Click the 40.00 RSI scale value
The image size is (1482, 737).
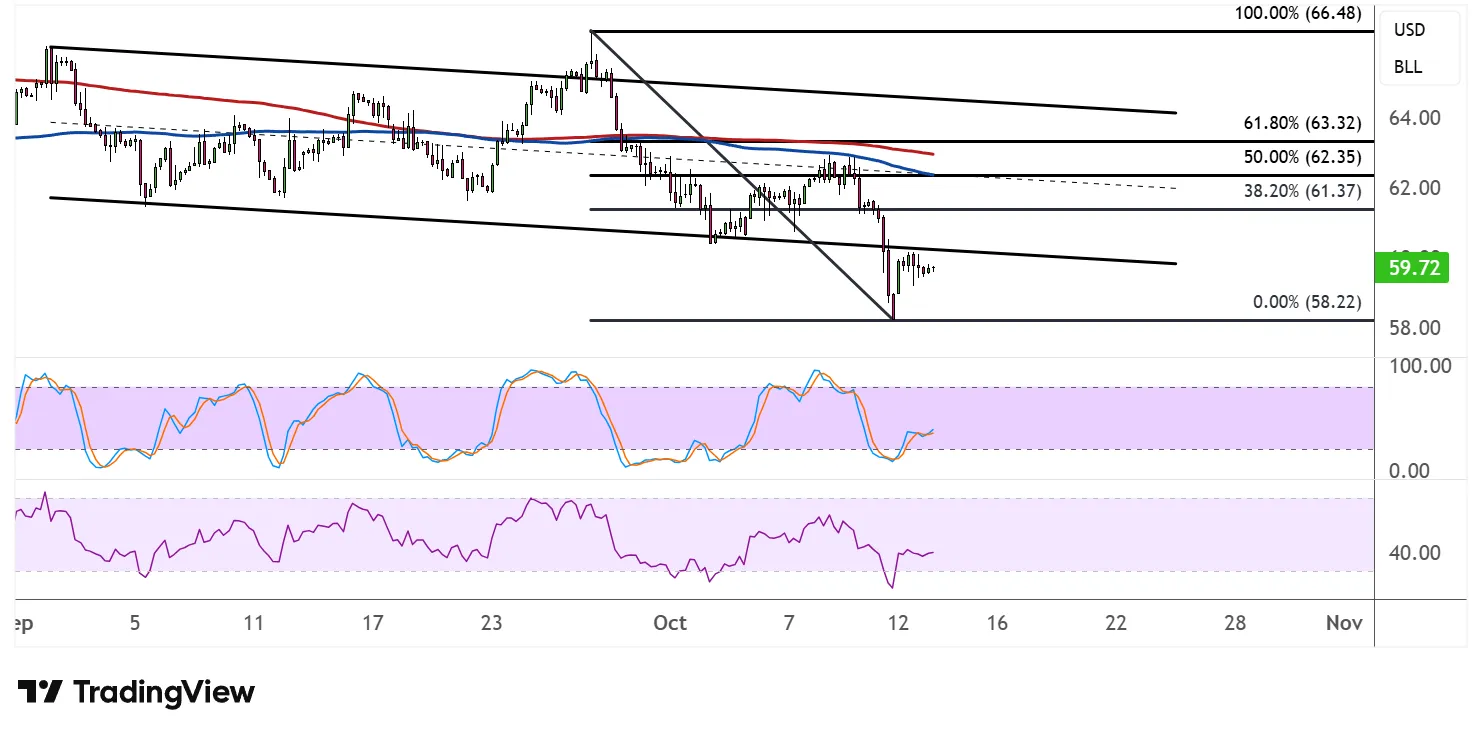coord(1415,553)
